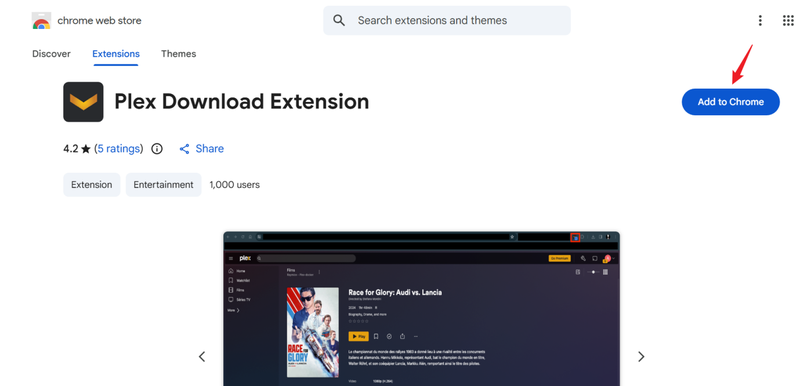Open the Google apps grid
This screenshot has width=800, height=386.
click(788, 20)
